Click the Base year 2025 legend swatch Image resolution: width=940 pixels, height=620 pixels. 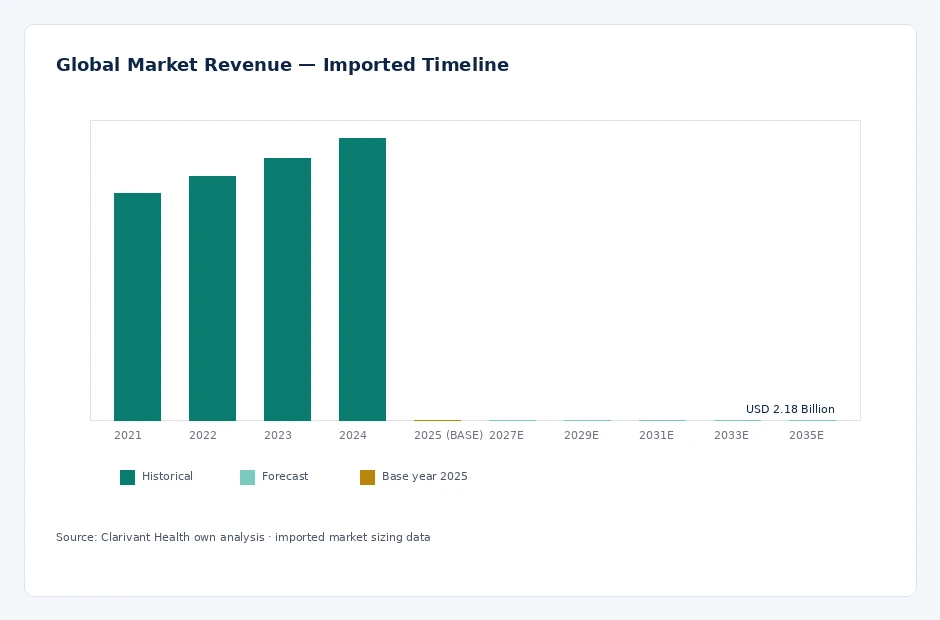pyautogui.click(x=367, y=477)
